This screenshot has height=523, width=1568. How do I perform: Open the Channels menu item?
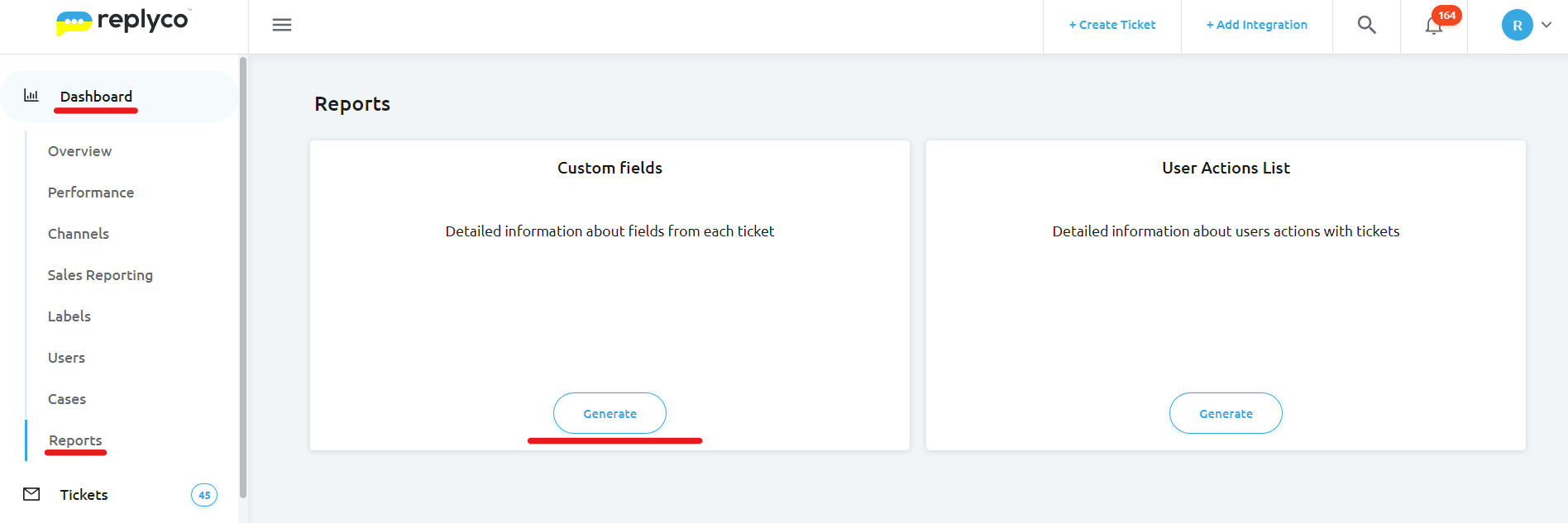79,234
